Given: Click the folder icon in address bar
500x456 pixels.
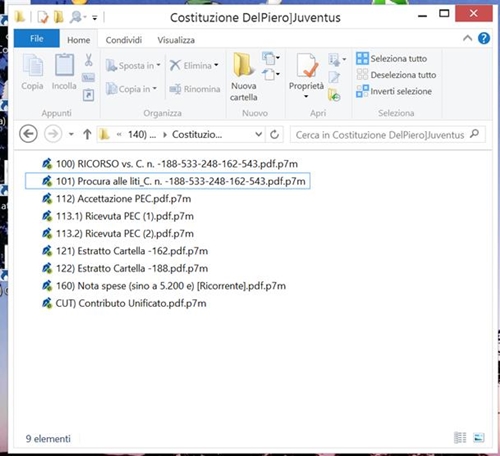Looking at the screenshot, I should click(105, 134).
